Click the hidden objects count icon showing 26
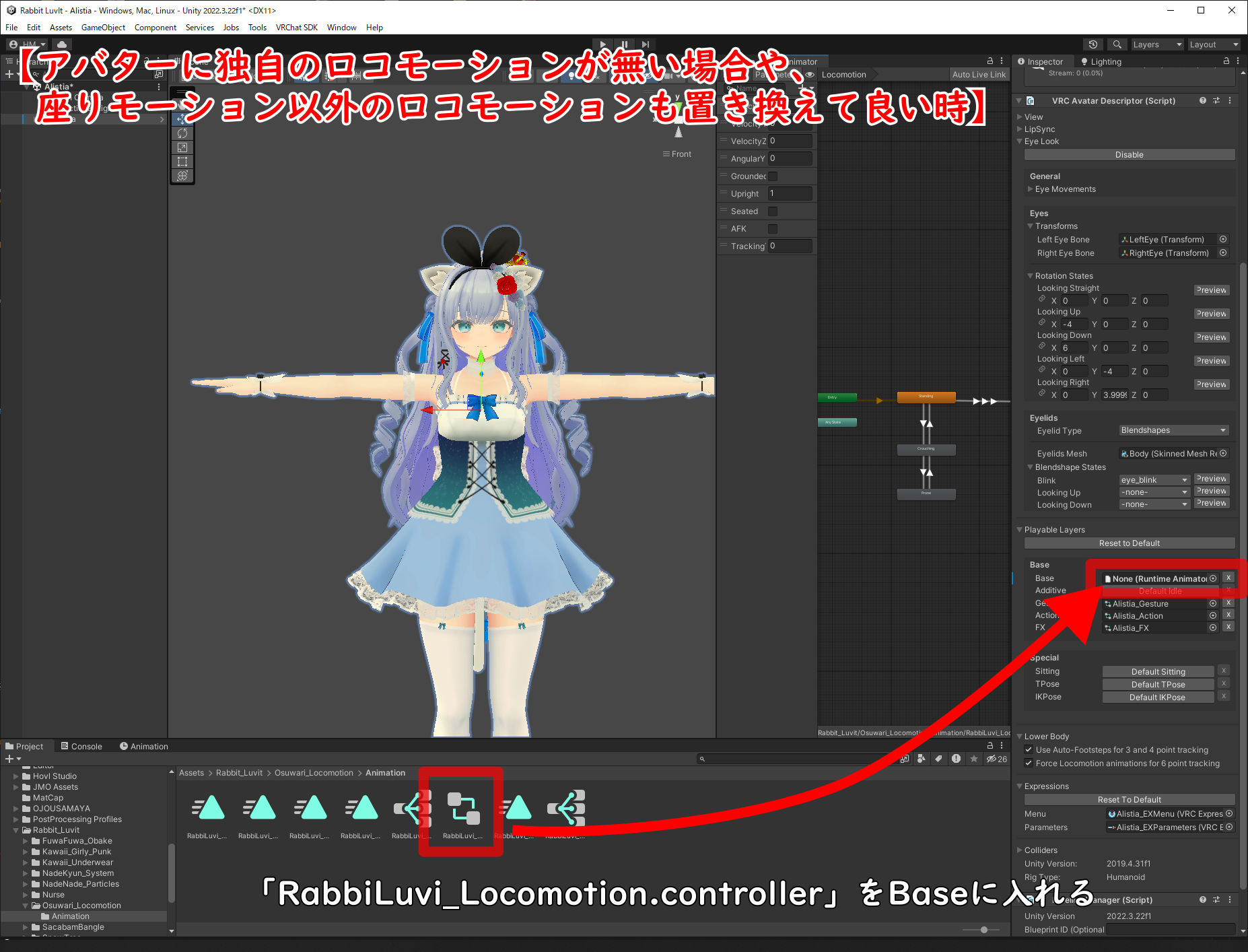This screenshot has height=952, width=1248. tap(996, 758)
